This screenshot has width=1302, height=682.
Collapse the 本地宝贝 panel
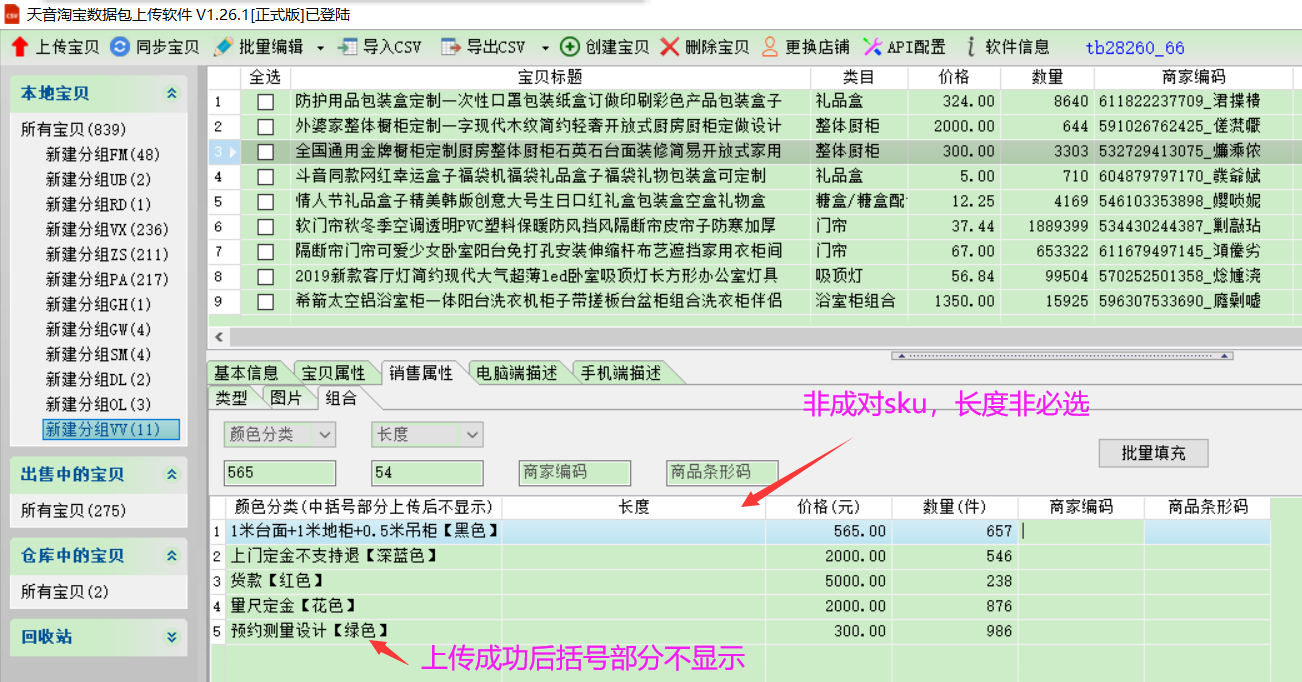(172, 94)
